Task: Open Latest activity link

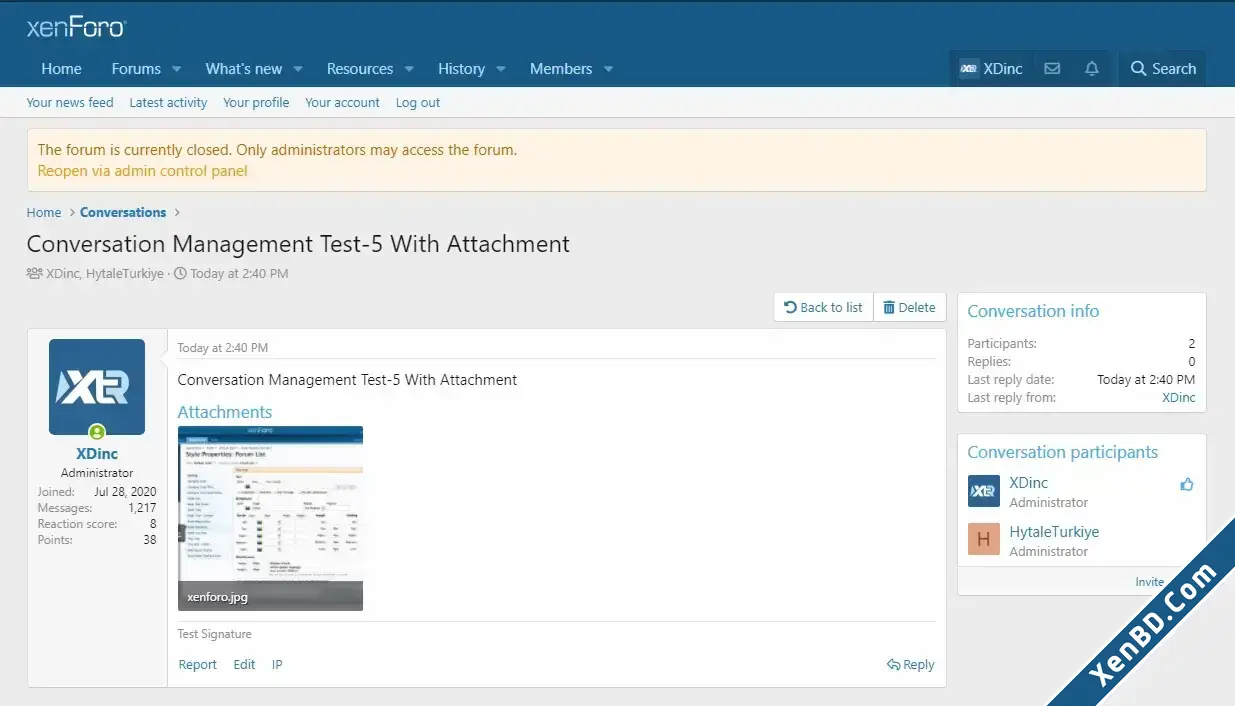Action: point(168,103)
